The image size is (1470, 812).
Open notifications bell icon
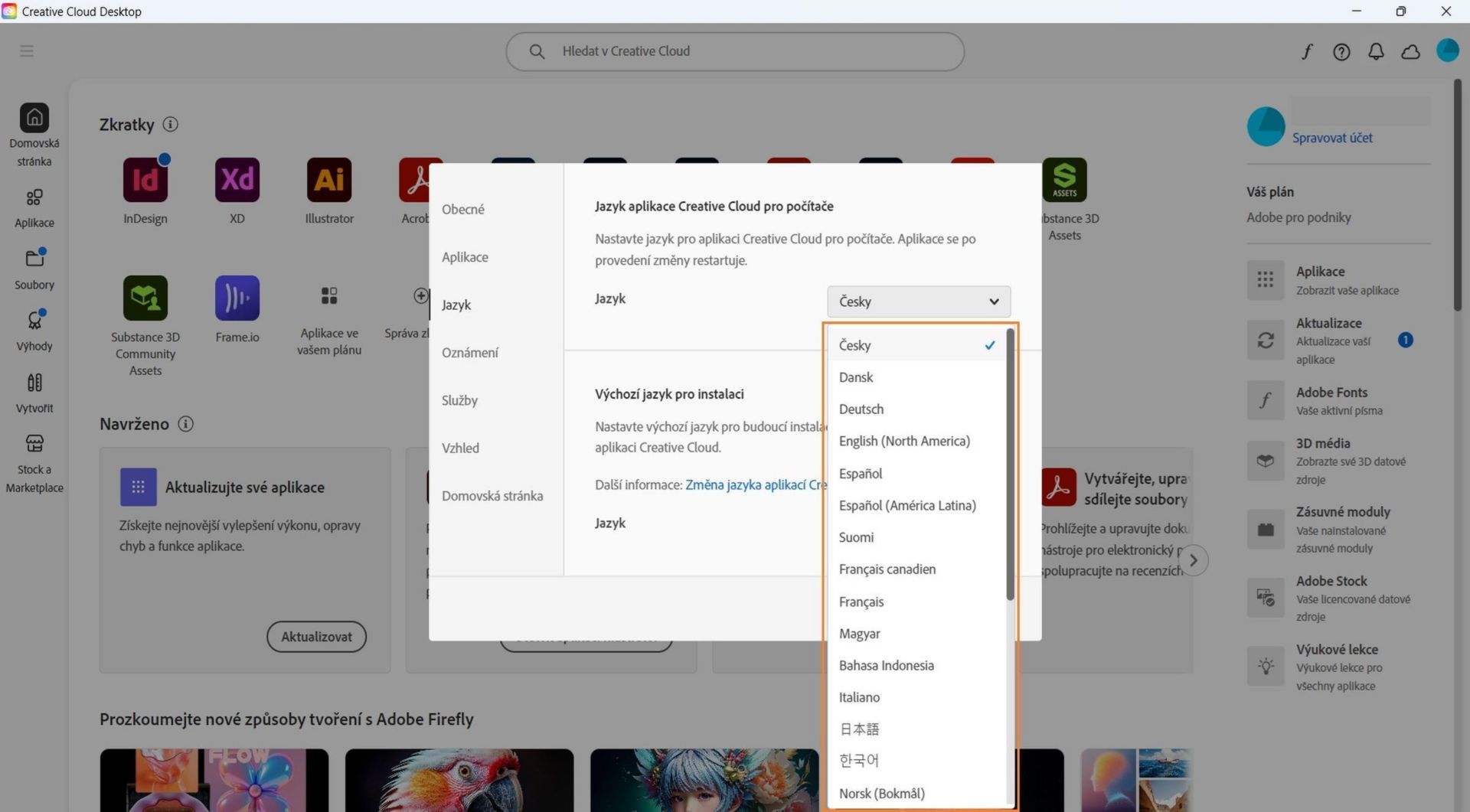1376,51
